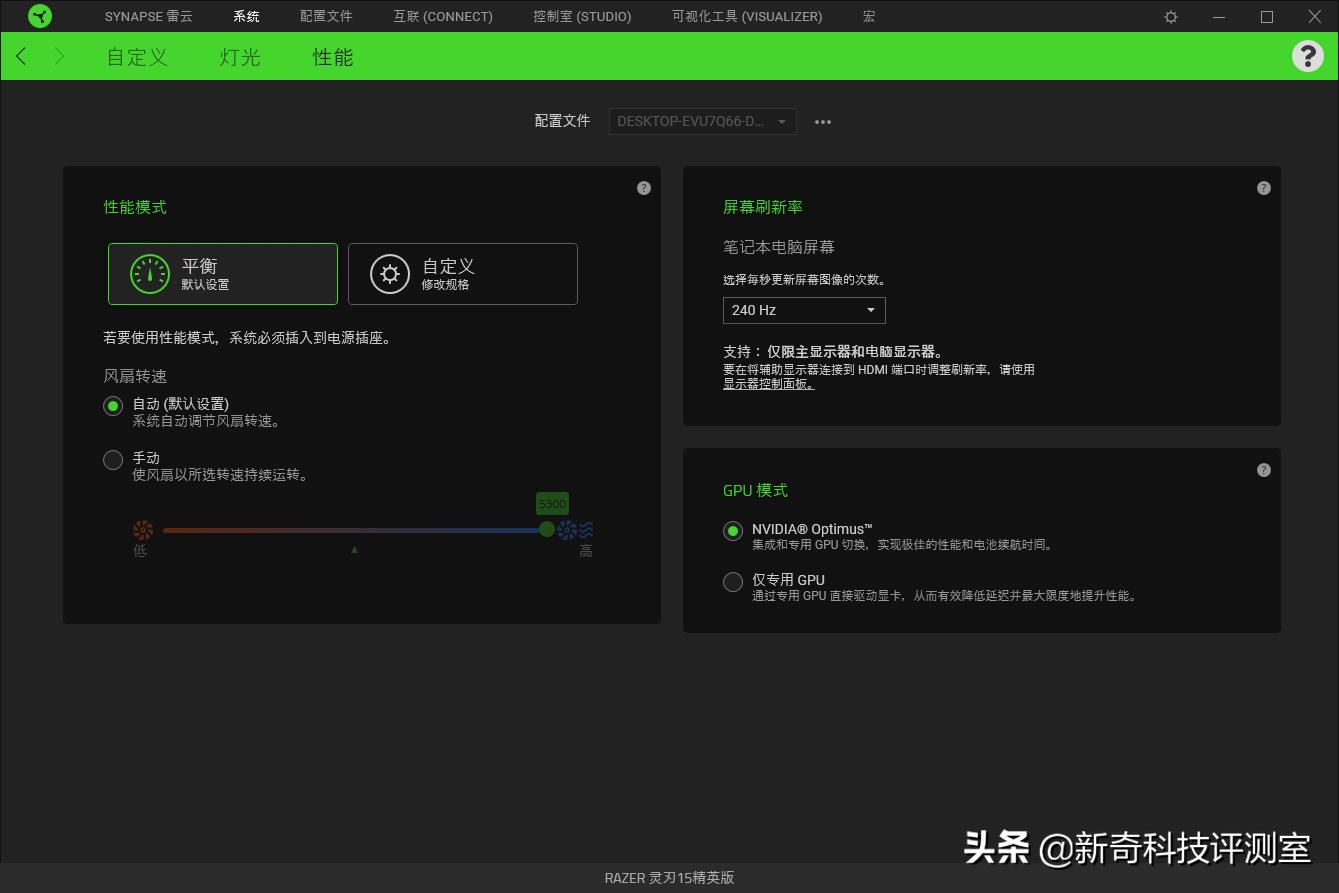
Task: Select NVIDIA Optimus GPU mode
Action: (x=733, y=531)
